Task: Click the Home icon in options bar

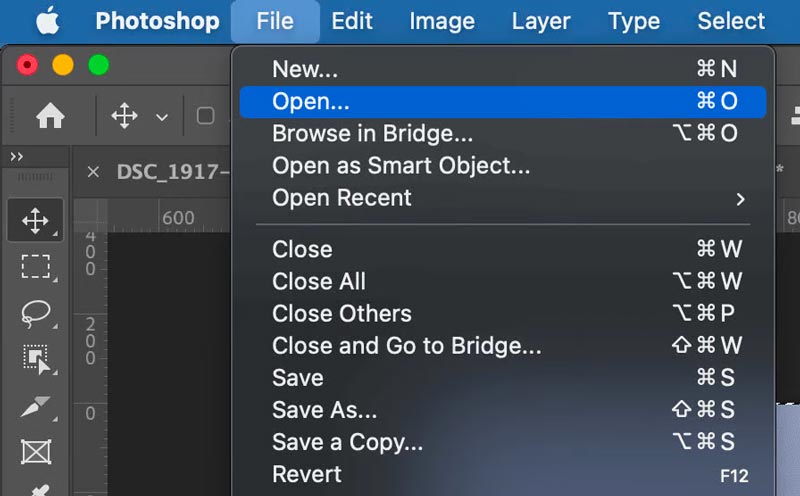Action: coord(50,116)
